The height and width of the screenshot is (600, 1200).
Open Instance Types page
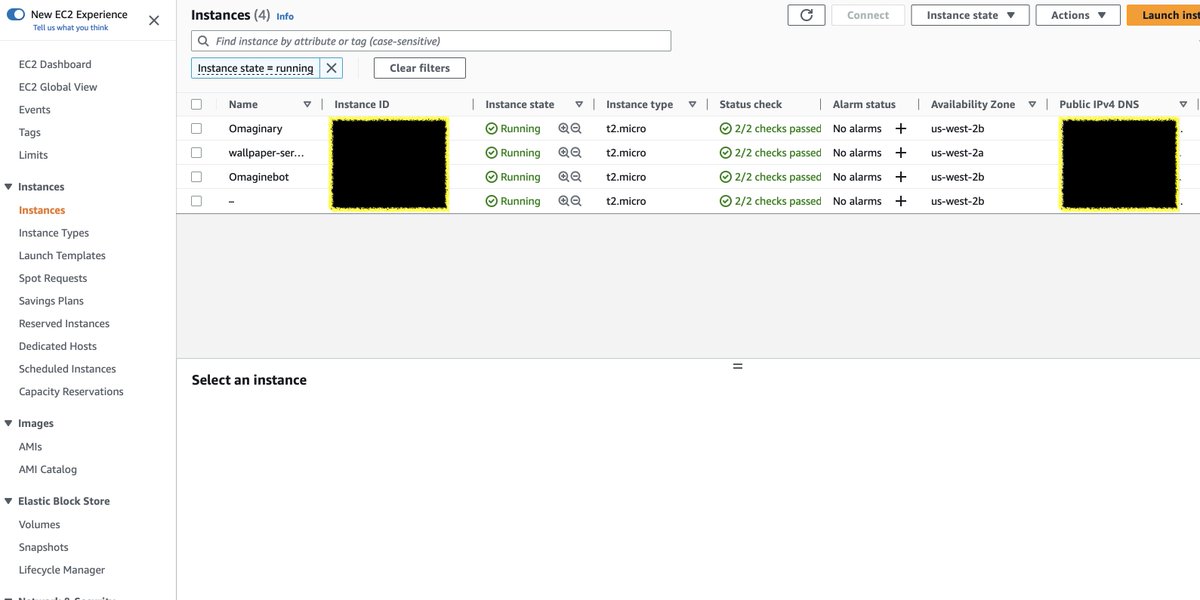(x=54, y=233)
